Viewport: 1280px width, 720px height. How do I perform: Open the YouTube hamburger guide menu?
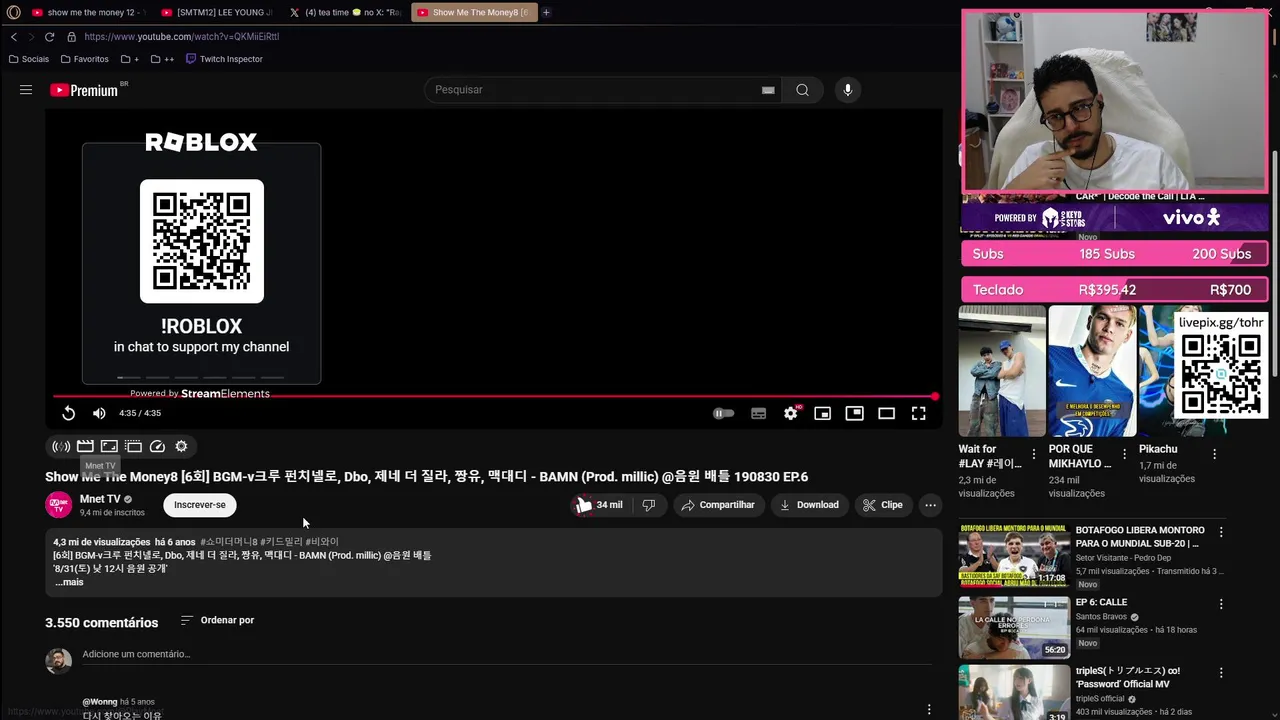(x=26, y=90)
